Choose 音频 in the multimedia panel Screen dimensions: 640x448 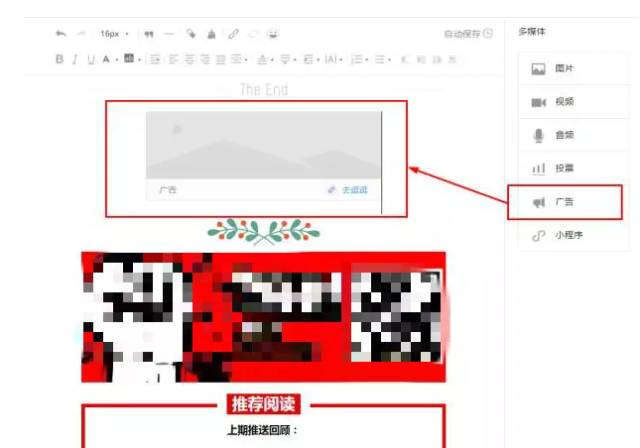(x=565, y=135)
